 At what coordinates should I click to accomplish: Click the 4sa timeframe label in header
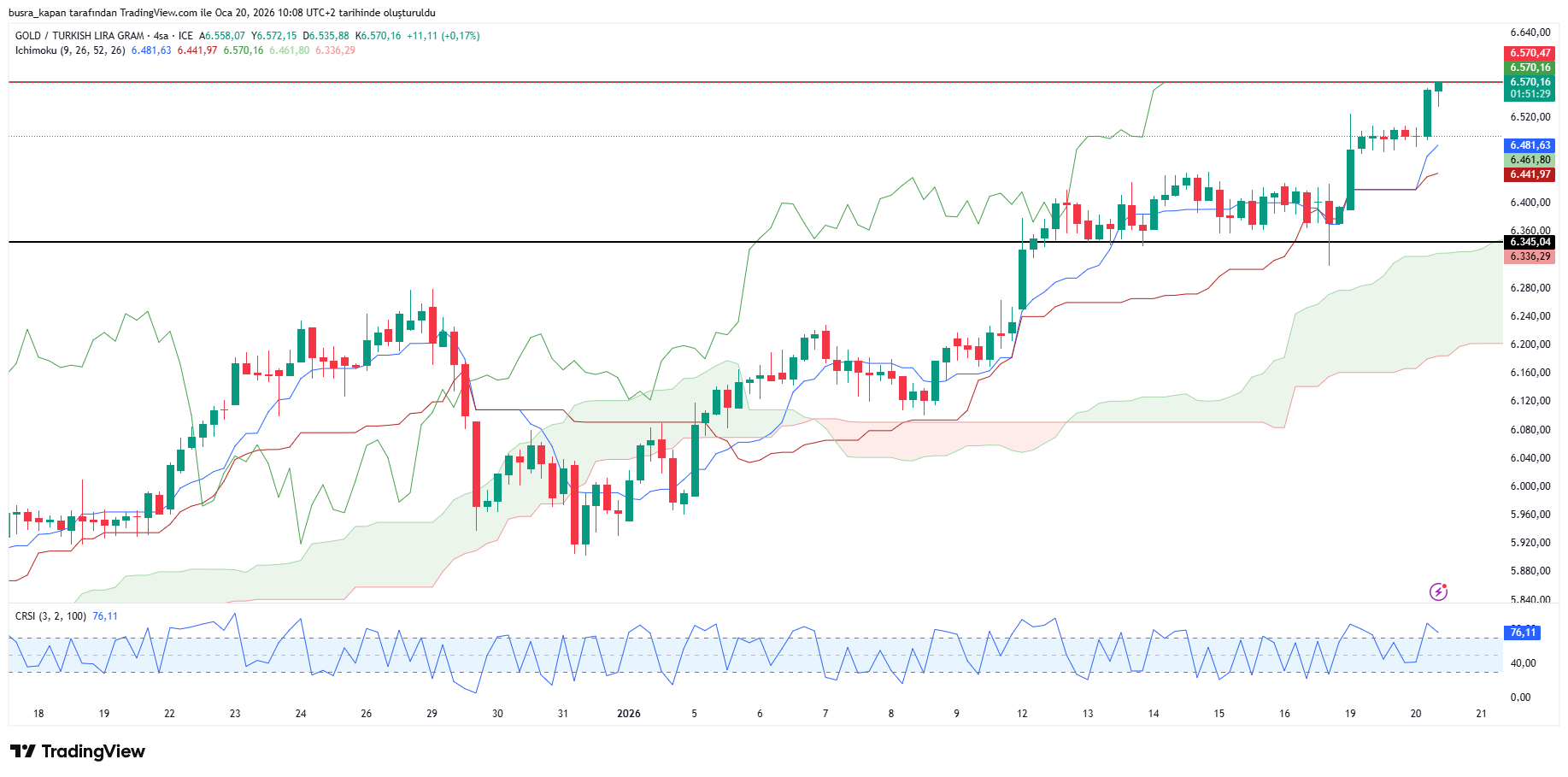click(x=161, y=36)
